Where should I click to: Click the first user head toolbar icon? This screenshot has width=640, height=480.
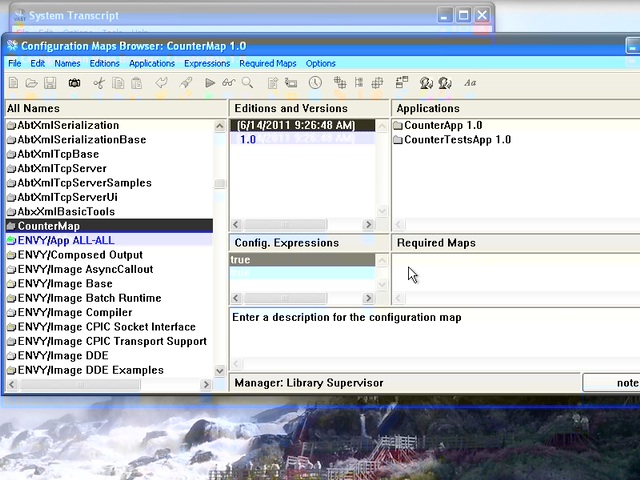(426, 83)
